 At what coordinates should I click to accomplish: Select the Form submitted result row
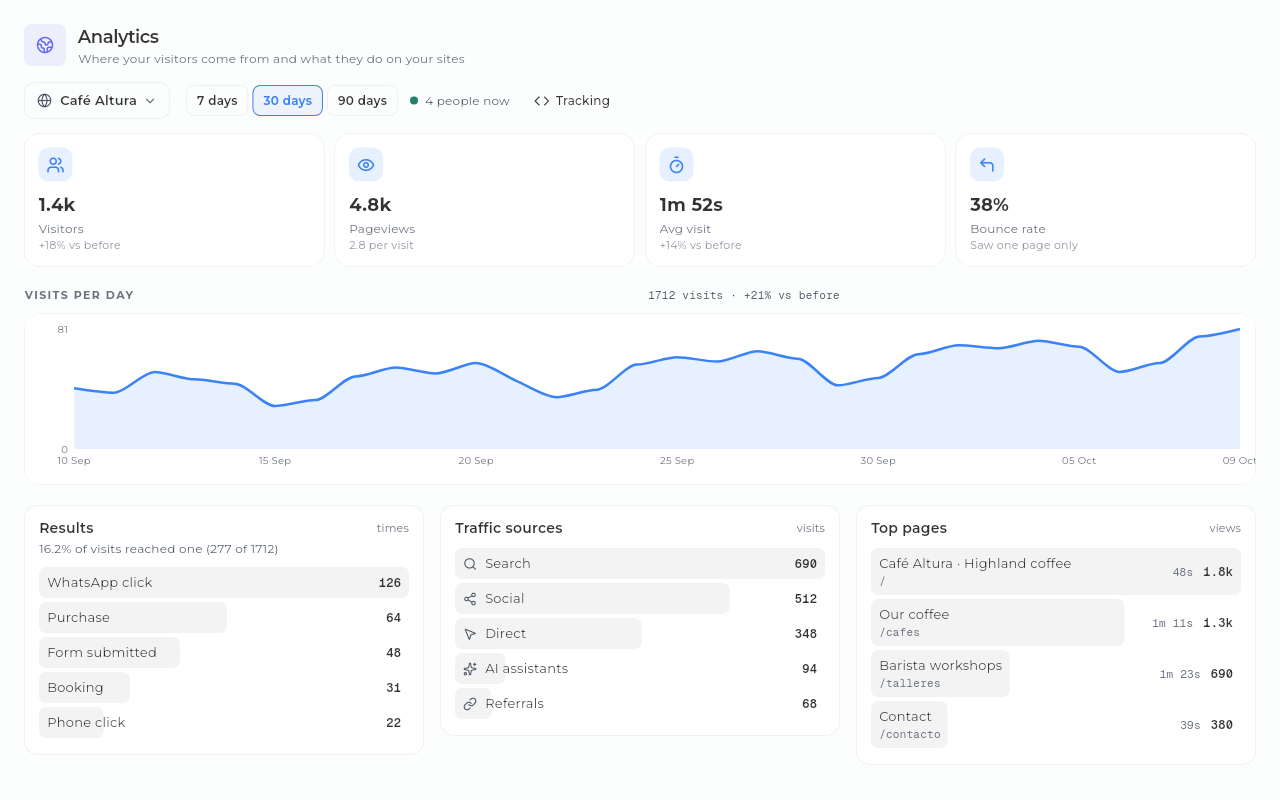(x=224, y=653)
